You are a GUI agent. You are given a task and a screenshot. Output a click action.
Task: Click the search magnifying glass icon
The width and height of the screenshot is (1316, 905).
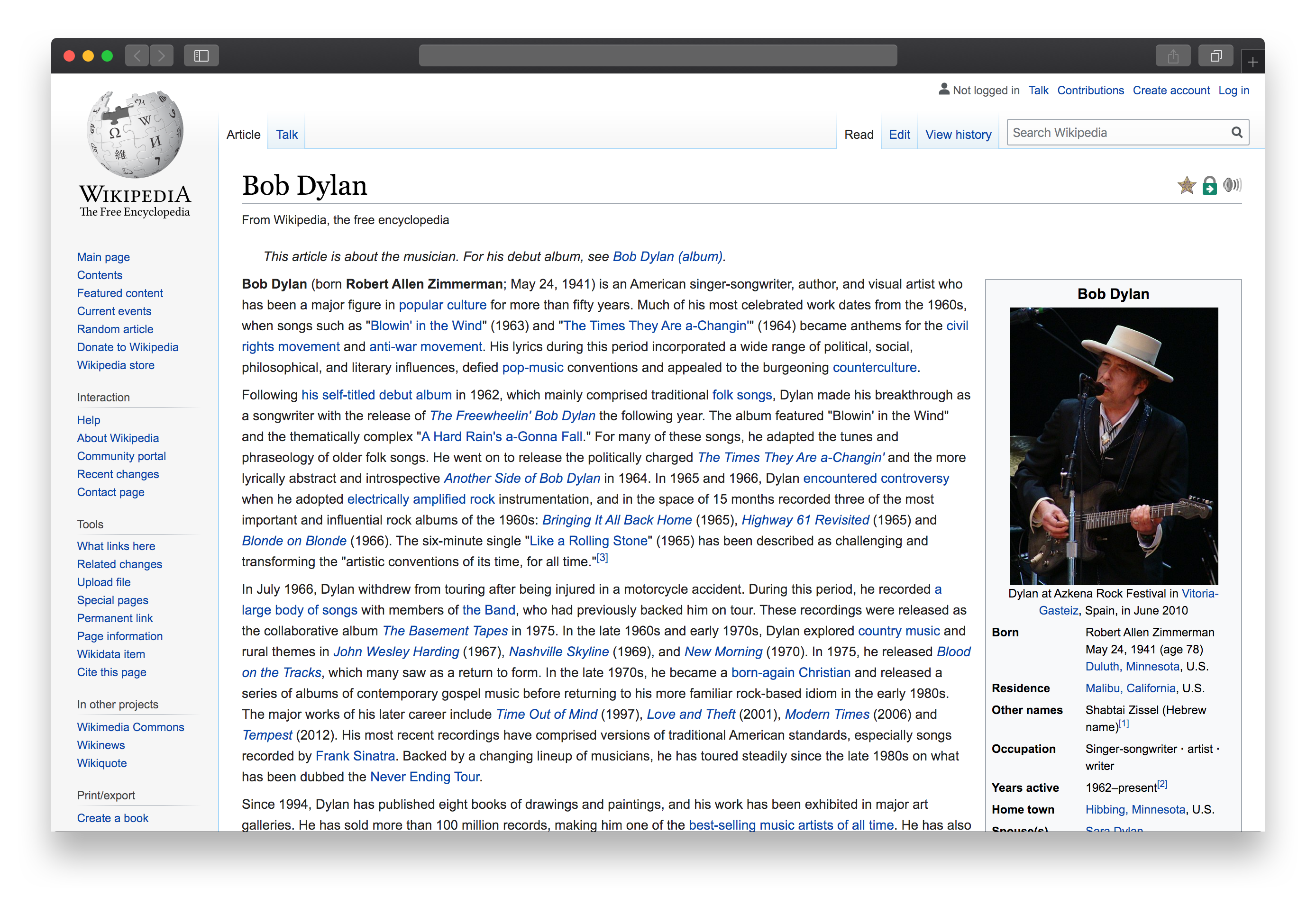click(1236, 133)
